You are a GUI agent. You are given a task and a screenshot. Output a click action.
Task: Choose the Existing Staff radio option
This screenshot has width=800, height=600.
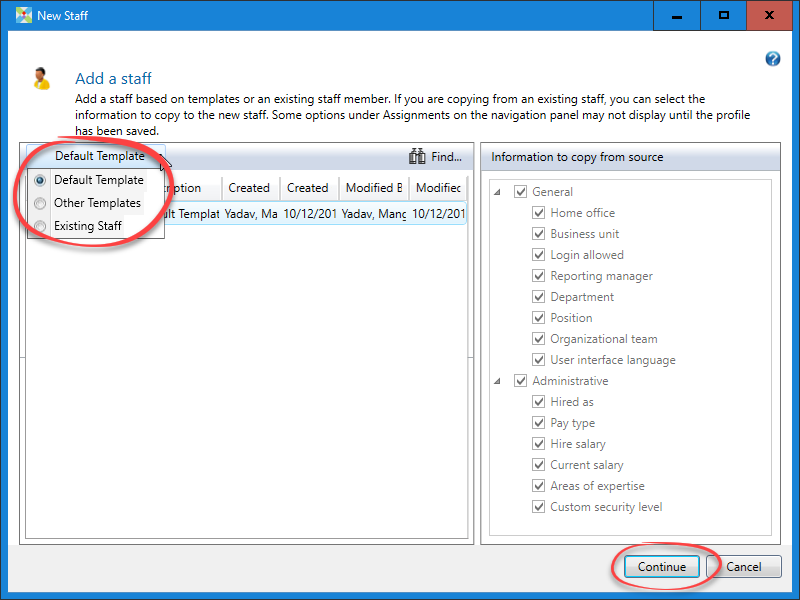coord(40,226)
